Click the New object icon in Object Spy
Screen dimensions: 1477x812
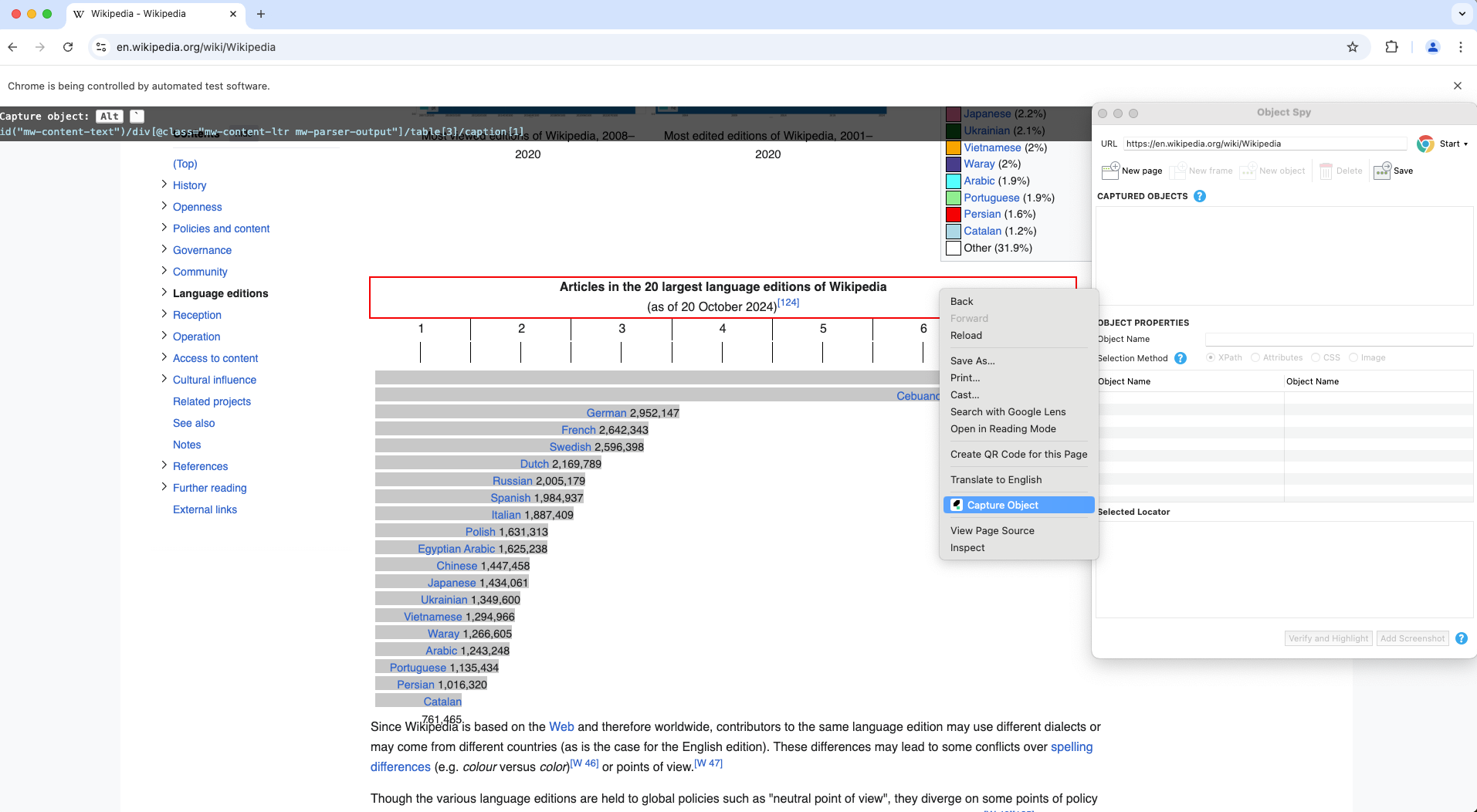tap(1248, 171)
